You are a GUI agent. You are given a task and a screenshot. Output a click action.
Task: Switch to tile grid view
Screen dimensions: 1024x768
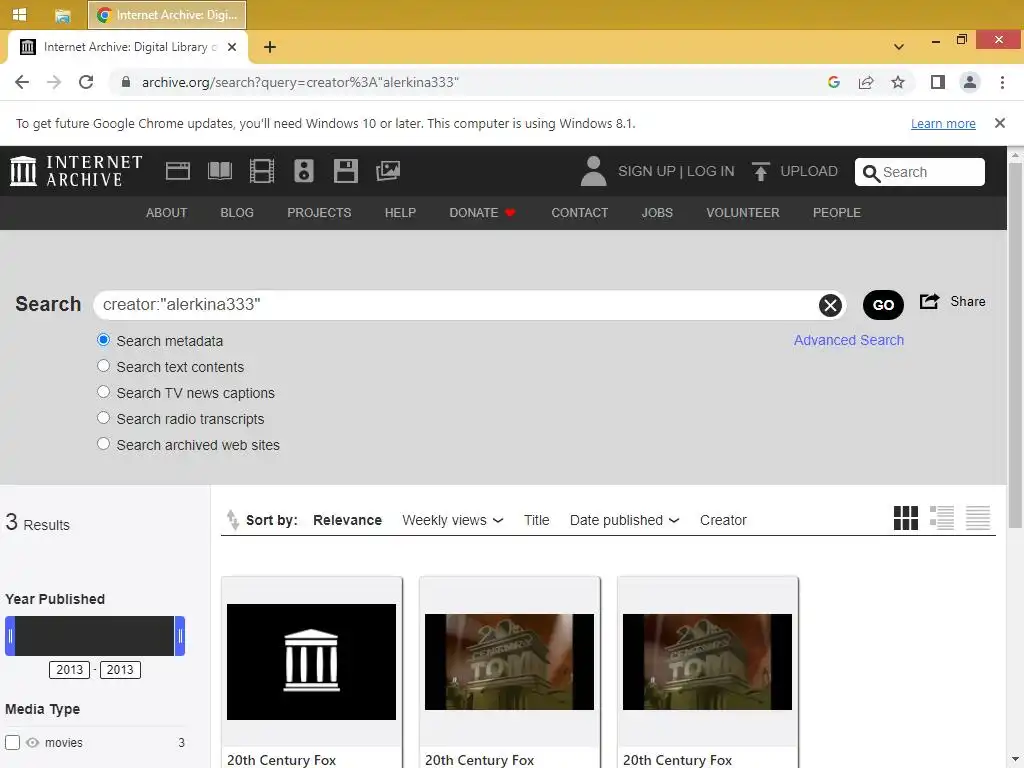(x=906, y=518)
